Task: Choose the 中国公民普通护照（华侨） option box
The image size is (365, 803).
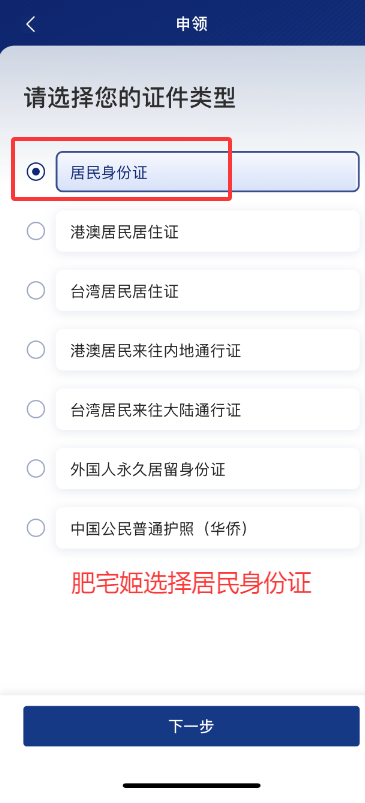Action: (x=208, y=527)
